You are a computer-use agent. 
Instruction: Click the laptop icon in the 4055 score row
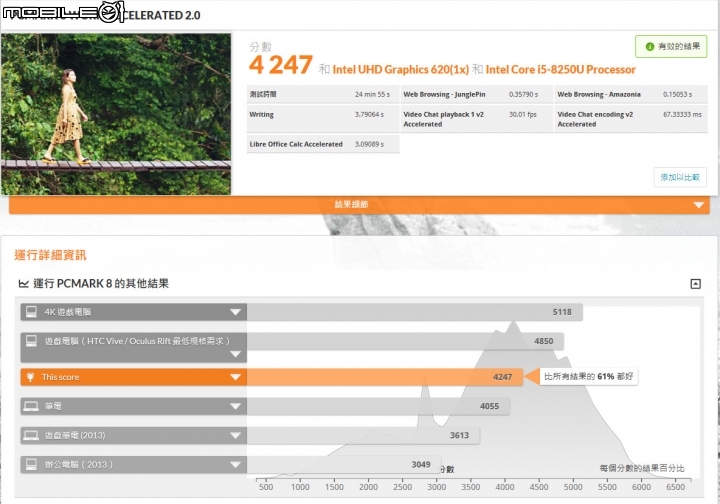click(x=31, y=406)
